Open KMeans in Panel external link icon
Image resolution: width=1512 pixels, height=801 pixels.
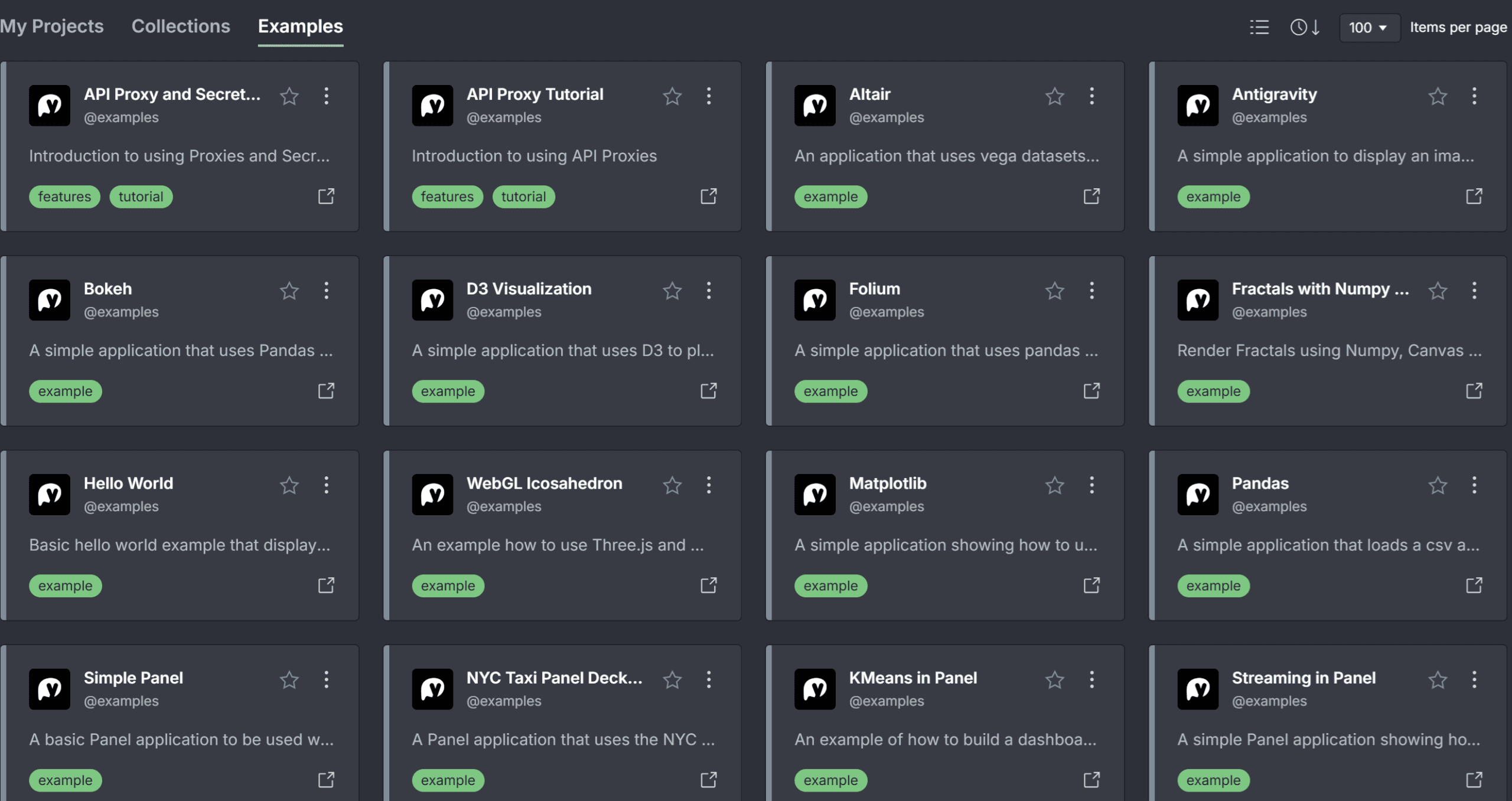coord(1091,780)
